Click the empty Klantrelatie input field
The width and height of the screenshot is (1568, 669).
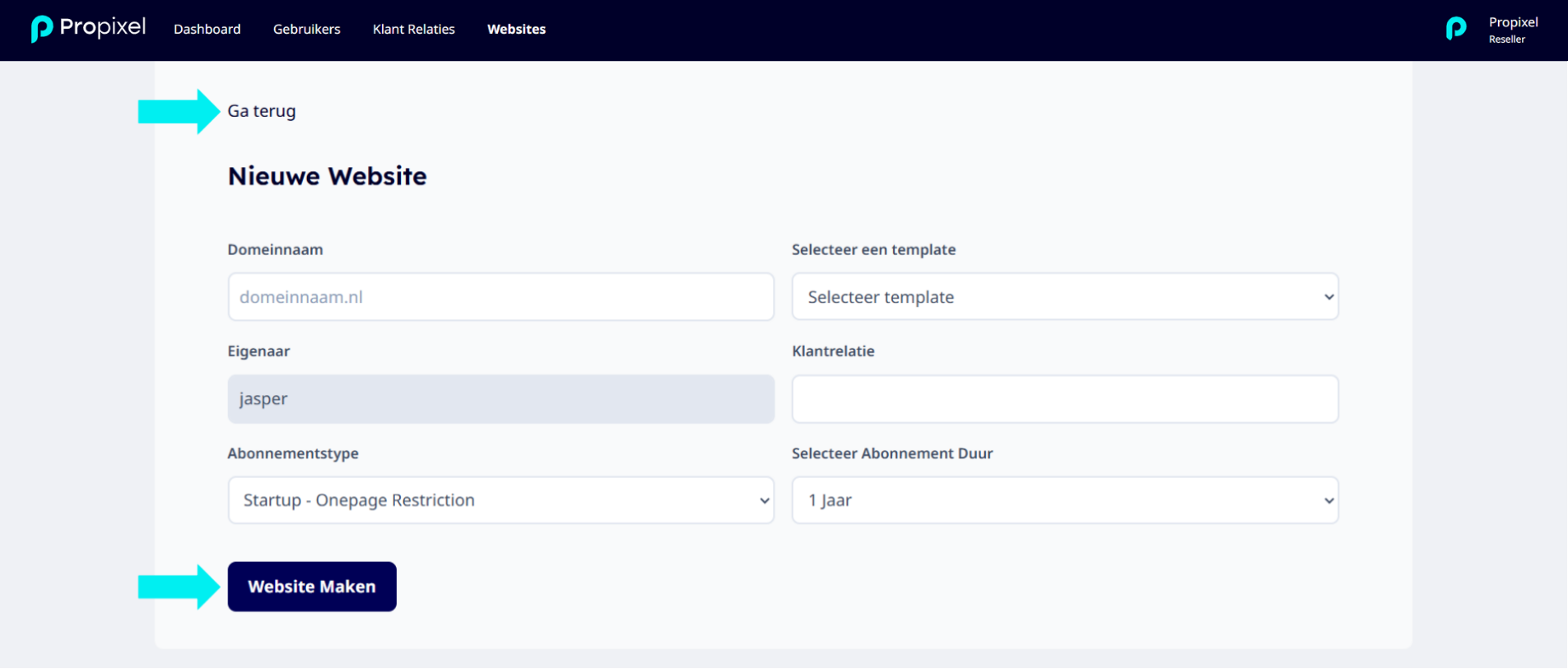[x=1065, y=399]
